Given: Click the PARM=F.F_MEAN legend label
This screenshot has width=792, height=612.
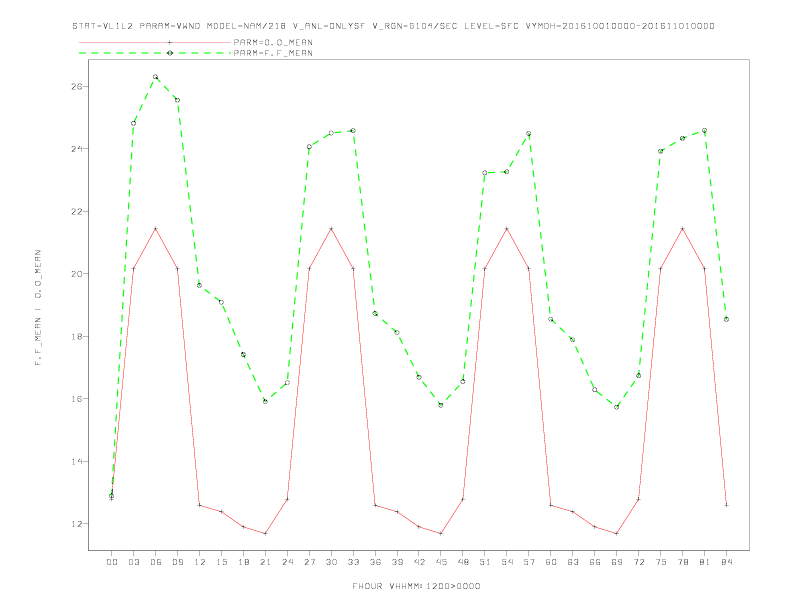Looking at the screenshot, I should [x=273, y=53].
